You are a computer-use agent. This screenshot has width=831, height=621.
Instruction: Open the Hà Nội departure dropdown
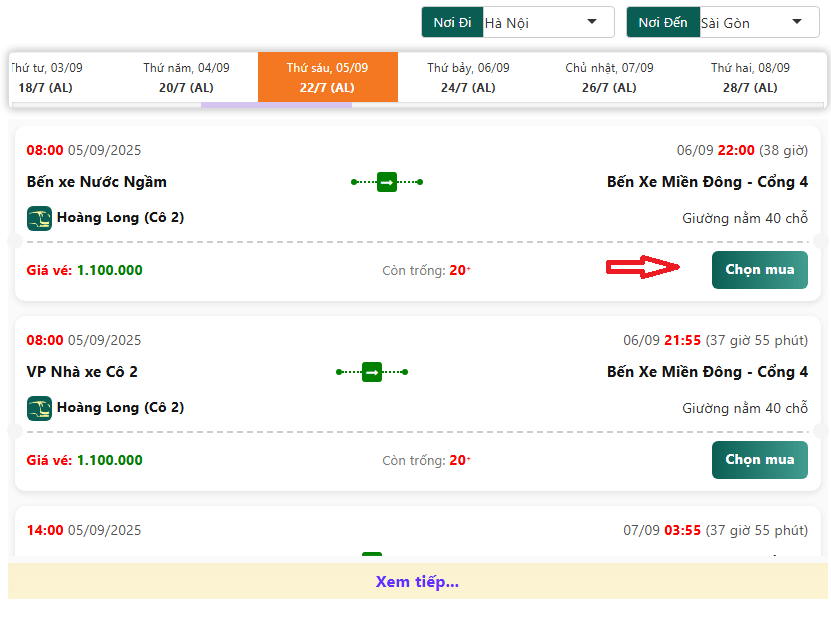(548, 22)
